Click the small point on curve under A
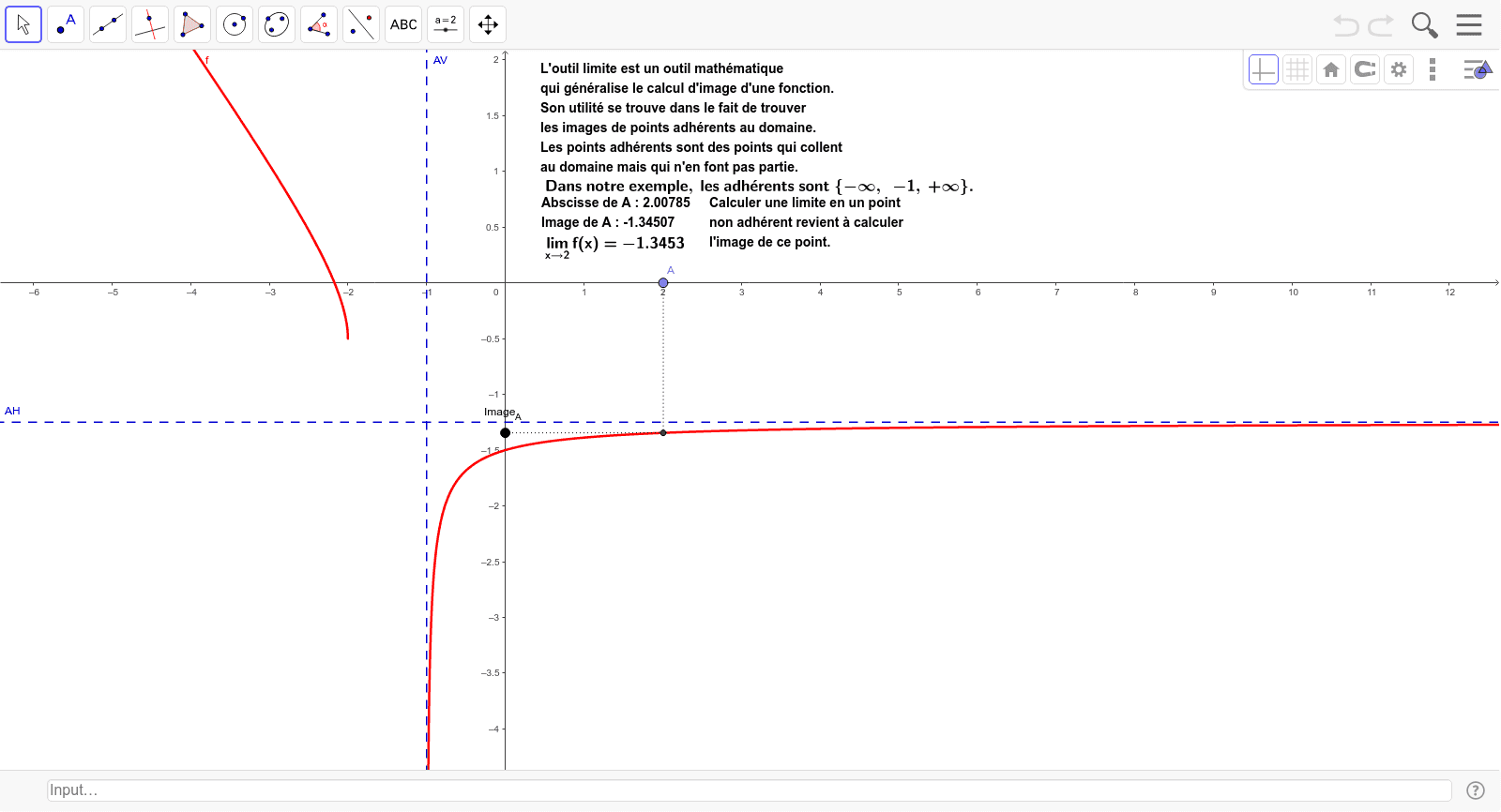 point(663,432)
